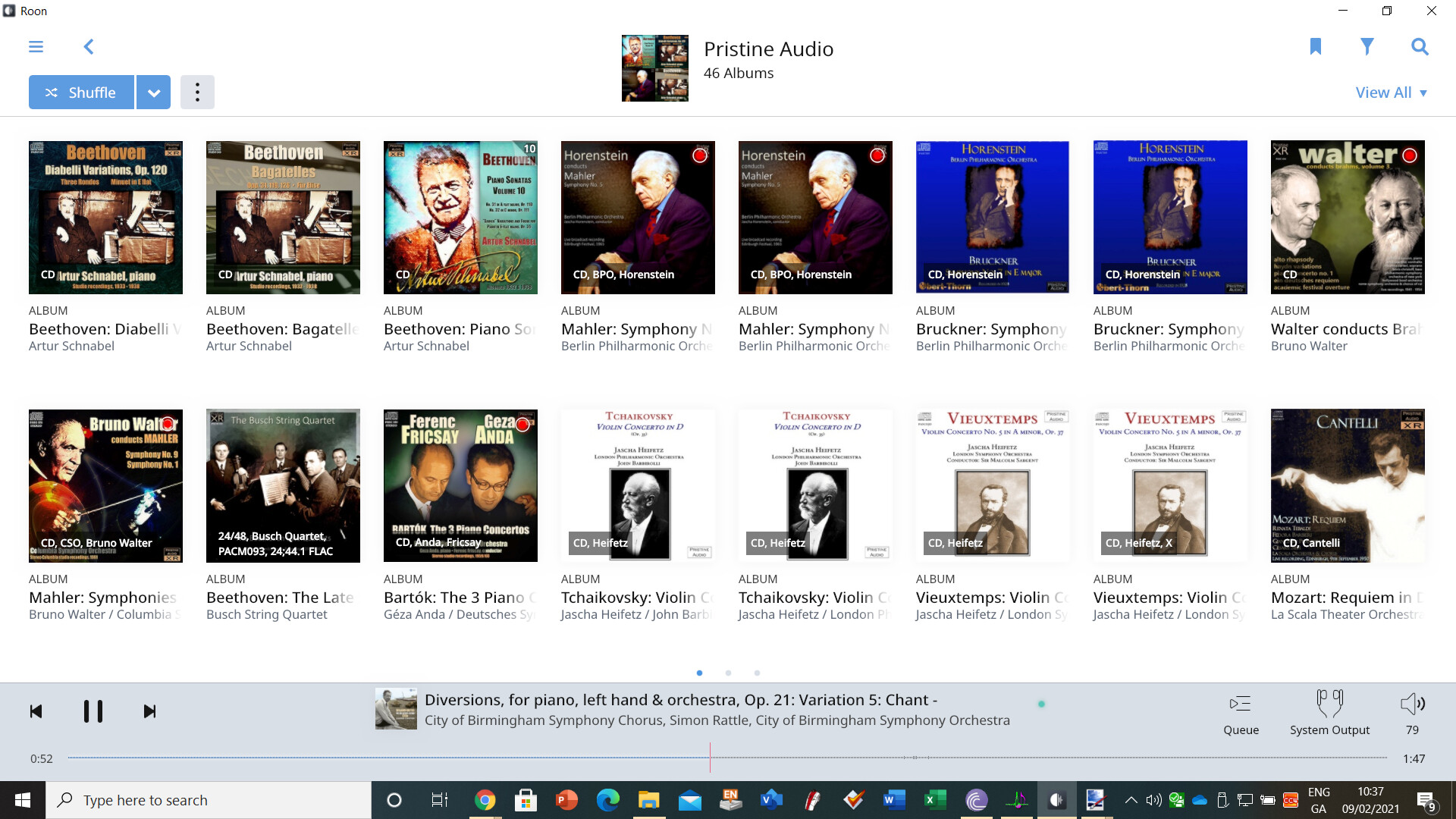Open the Cortana circle icon
This screenshot has width=1456, height=819.
click(x=394, y=800)
